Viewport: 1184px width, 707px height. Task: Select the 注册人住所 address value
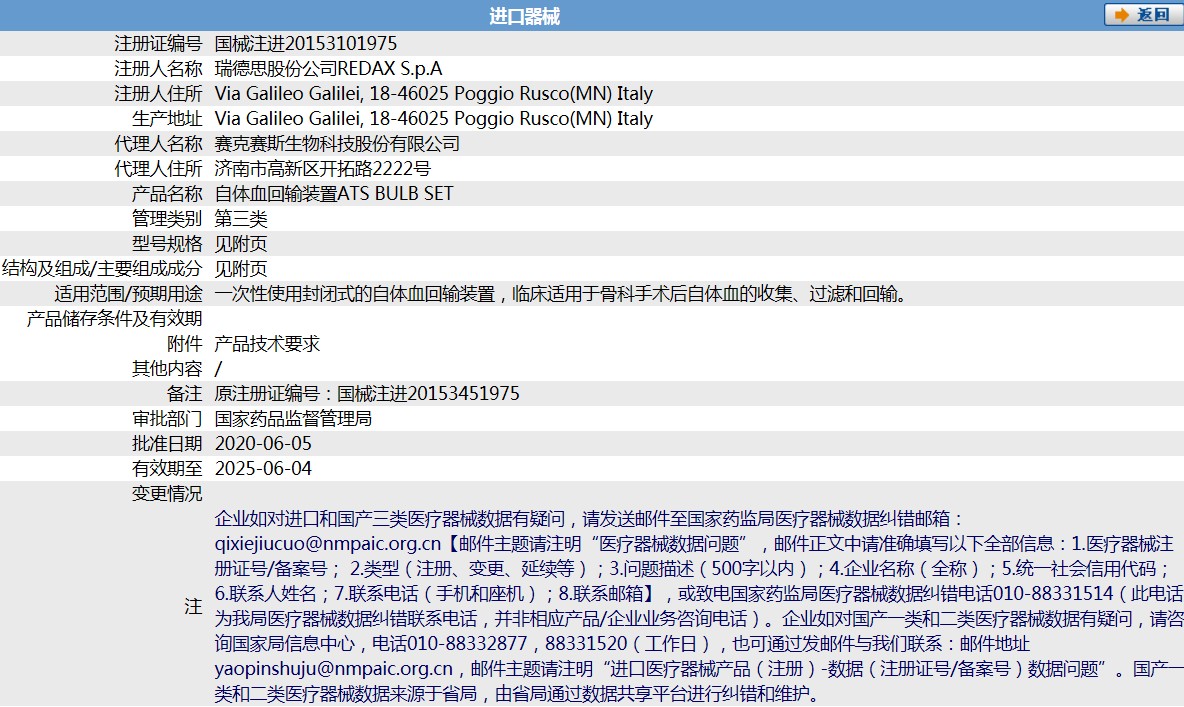click(x=433, y=94)
